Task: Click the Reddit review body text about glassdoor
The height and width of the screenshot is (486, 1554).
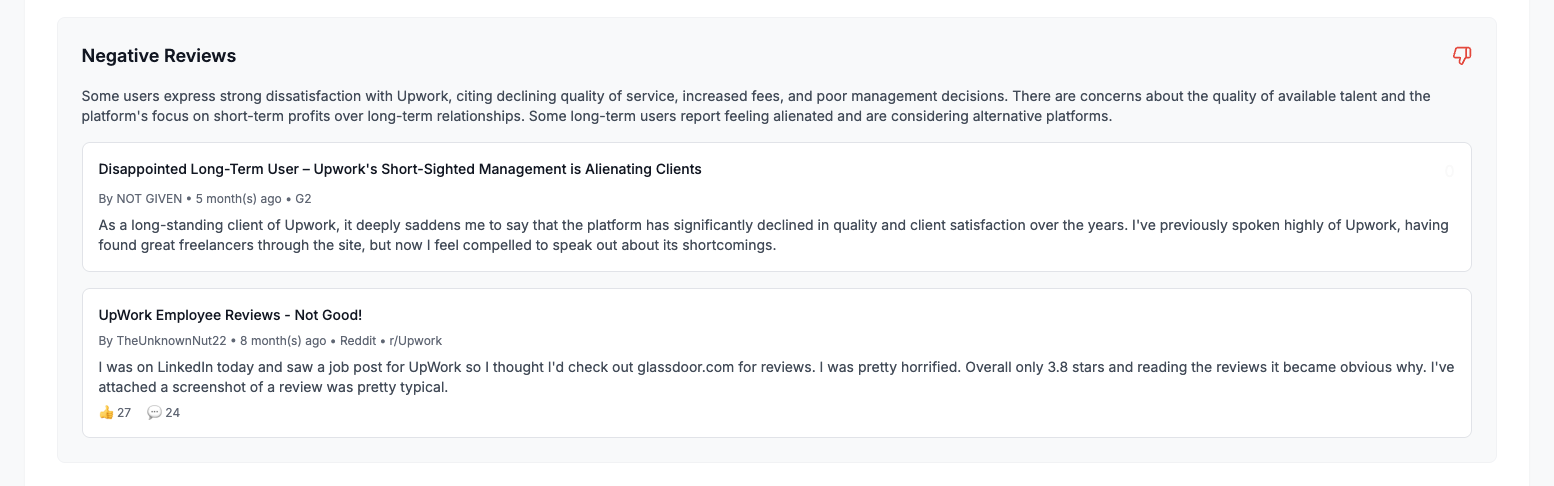Action: tap(700, 377)
